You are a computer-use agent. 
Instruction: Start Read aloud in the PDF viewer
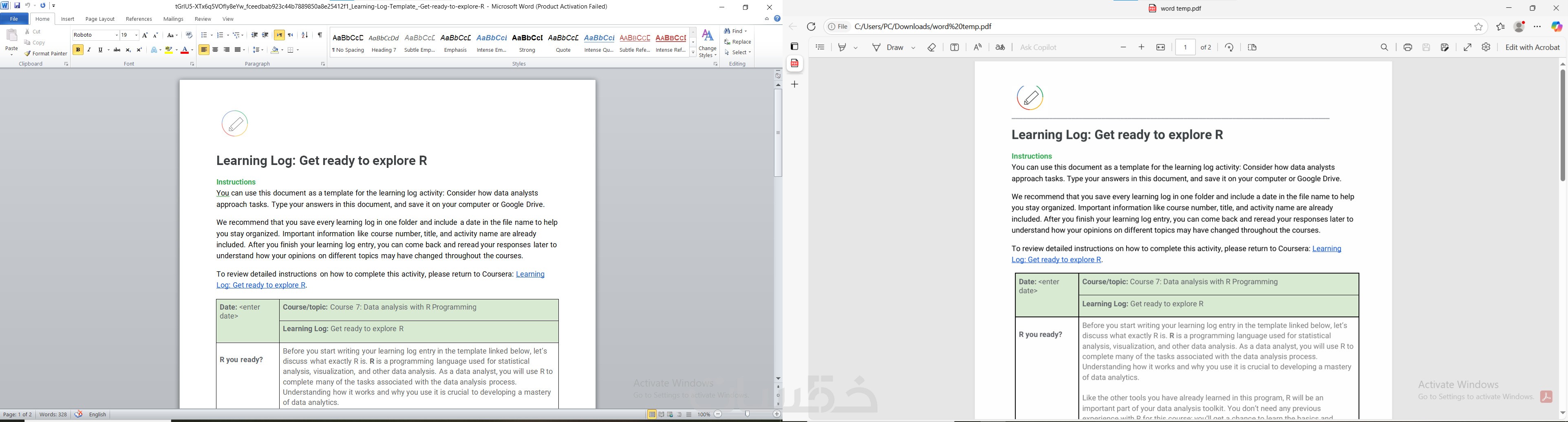tap(977, 47)
